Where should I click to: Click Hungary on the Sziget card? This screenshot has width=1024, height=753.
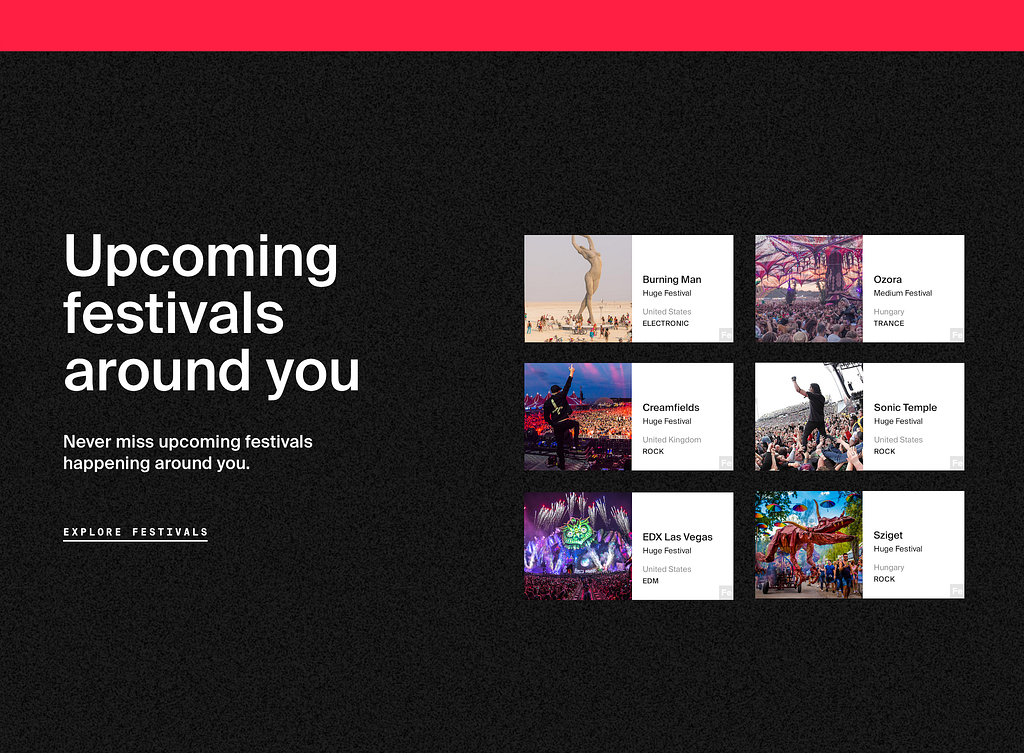pos(889,568)
